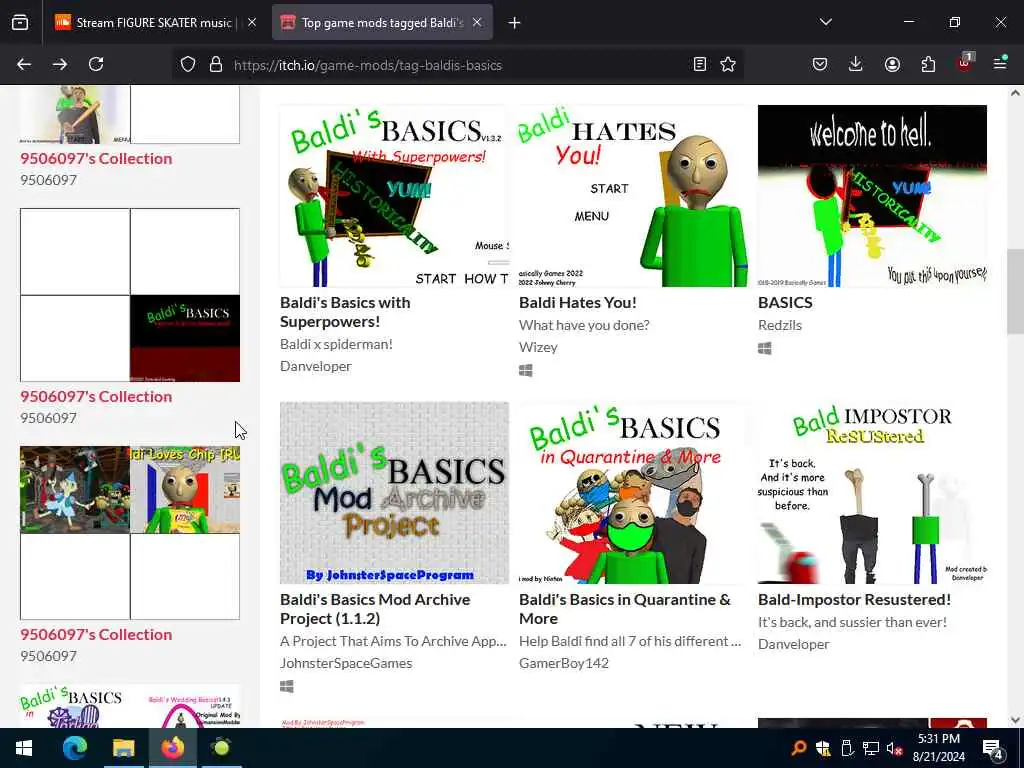Open Baldi Hates You thumbnail

tap(633, 196)
